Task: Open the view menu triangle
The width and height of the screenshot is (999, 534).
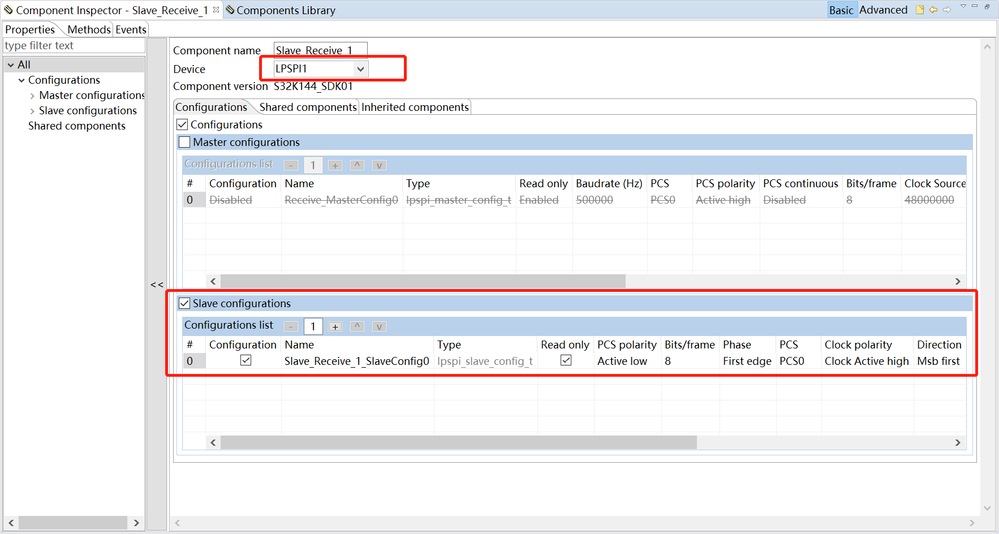Action: 963,6
